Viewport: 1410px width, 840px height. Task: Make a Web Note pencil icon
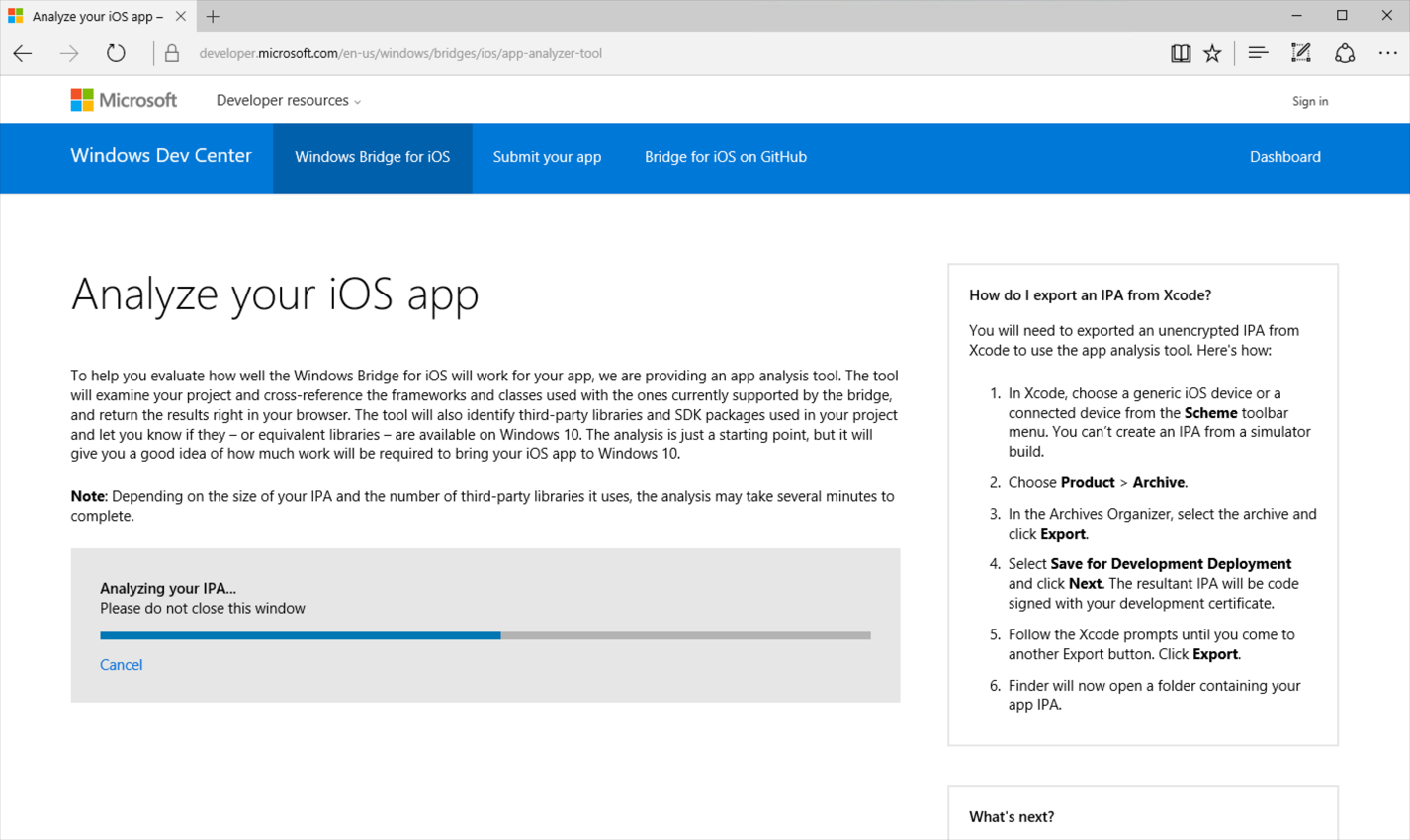1301,53
